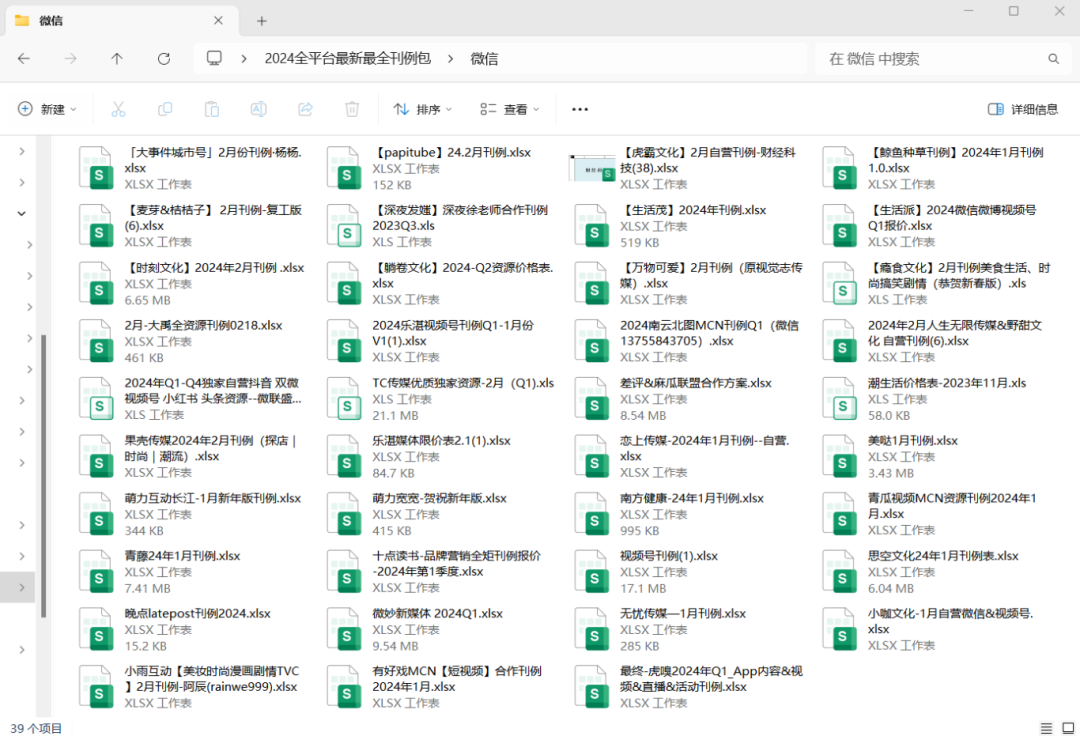This screenshot has height=736, width=1080.
Task: Go up one folder level
Action: coord(117,59)
